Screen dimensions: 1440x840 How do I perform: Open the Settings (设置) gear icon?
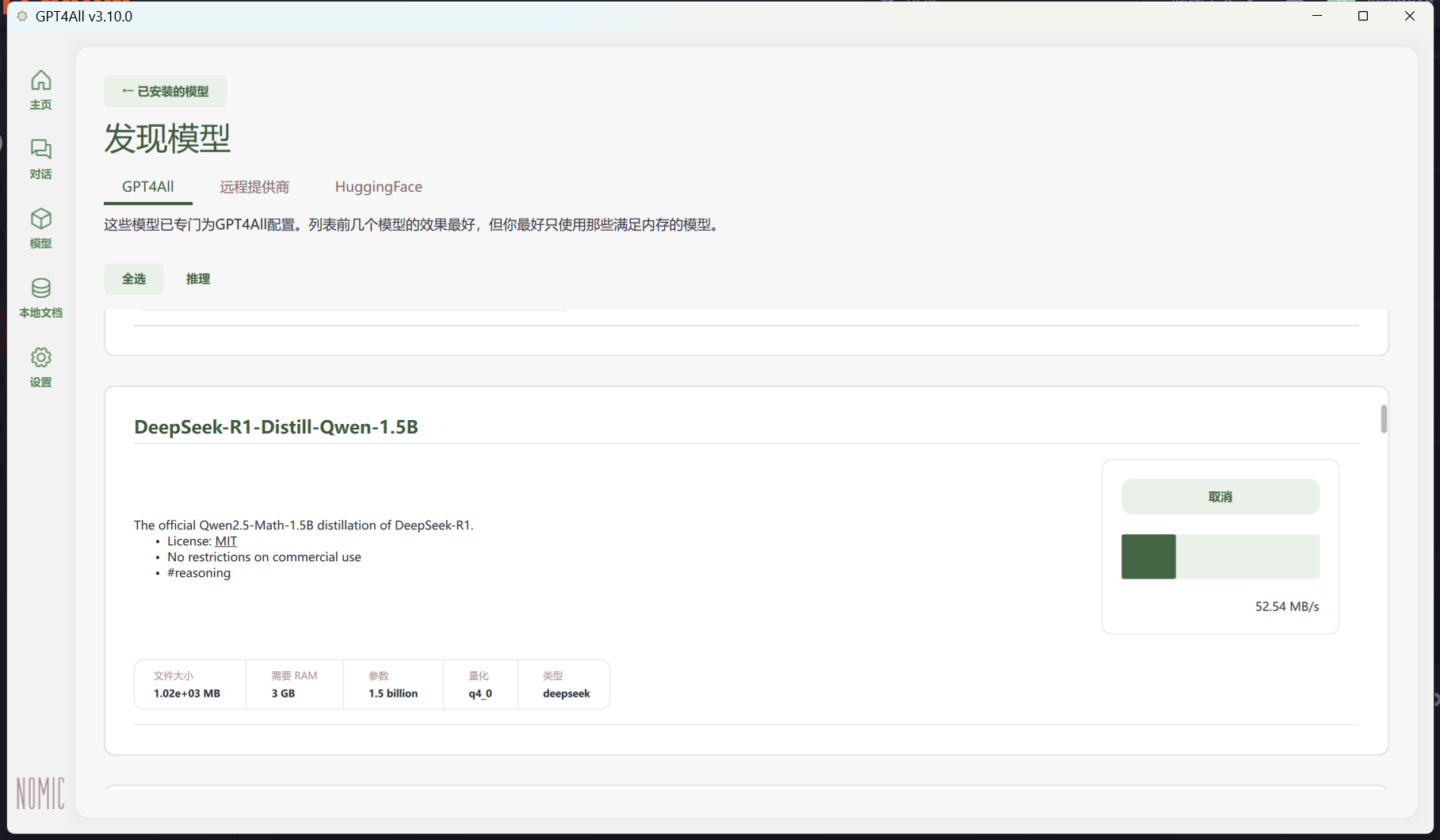(x=41, y=367)
